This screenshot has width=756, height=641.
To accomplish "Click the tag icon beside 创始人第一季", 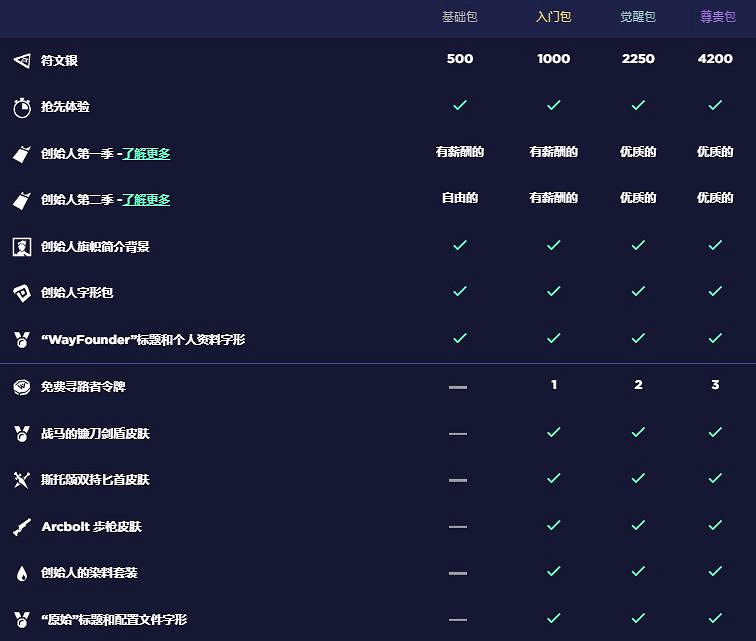I will coord(22,154).
